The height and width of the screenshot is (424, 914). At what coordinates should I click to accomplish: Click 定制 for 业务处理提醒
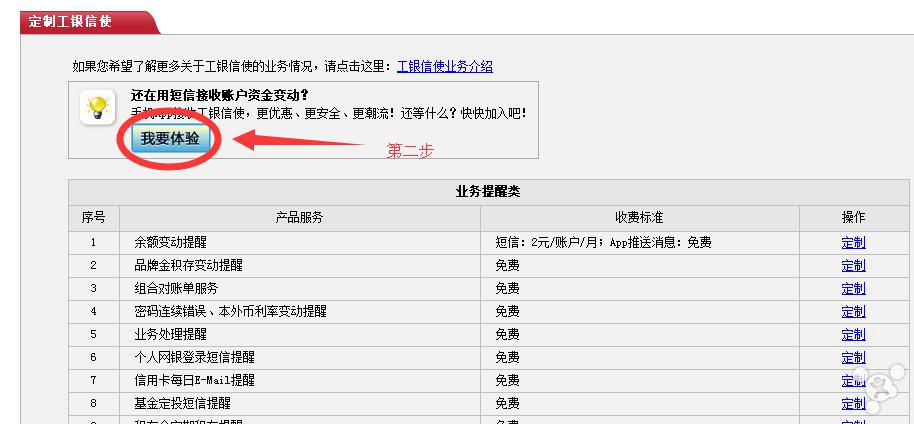tap(853, 335)
